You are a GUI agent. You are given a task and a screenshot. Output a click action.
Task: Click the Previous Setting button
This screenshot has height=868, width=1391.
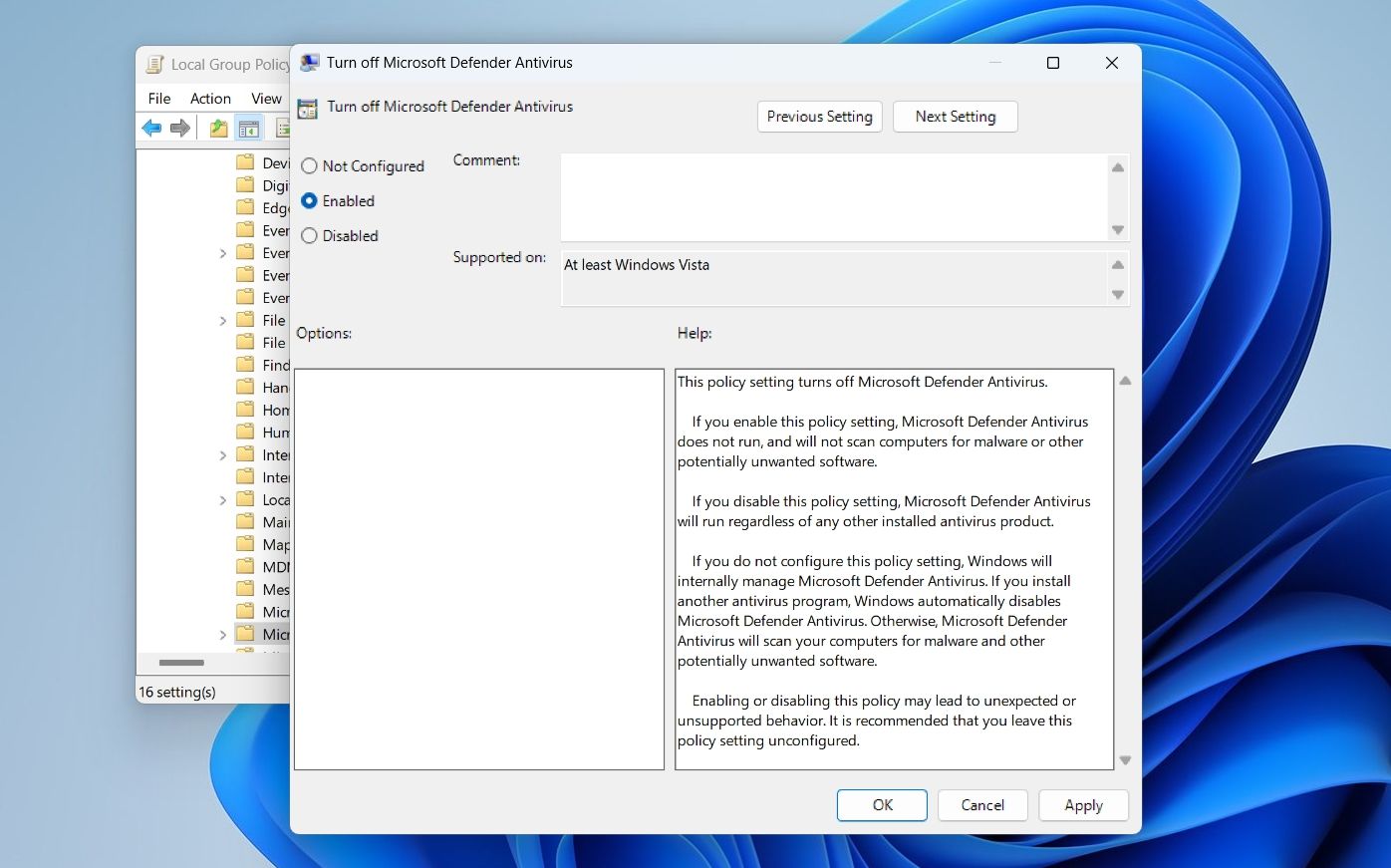(820, 117)
